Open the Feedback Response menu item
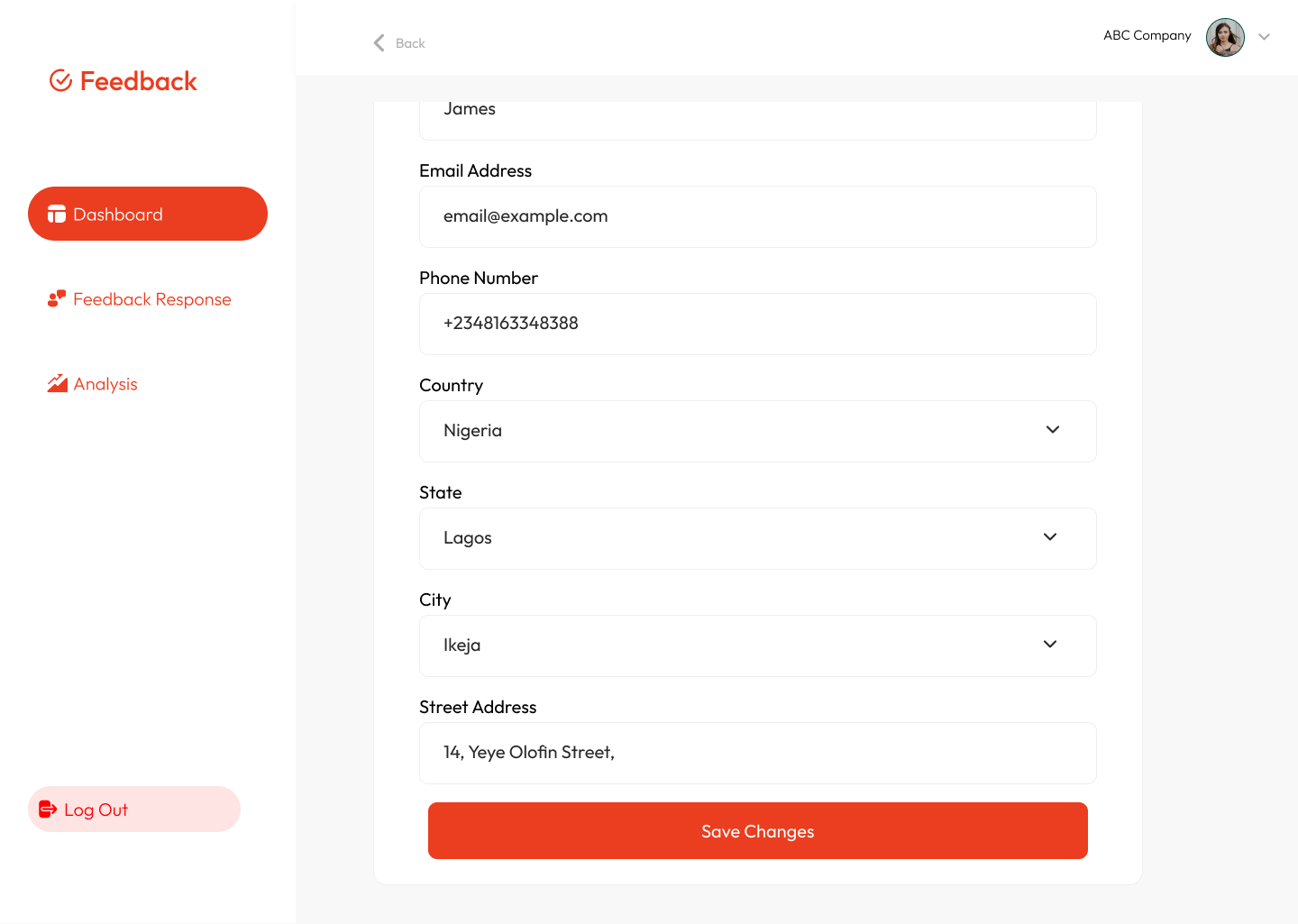 point(151,299)
